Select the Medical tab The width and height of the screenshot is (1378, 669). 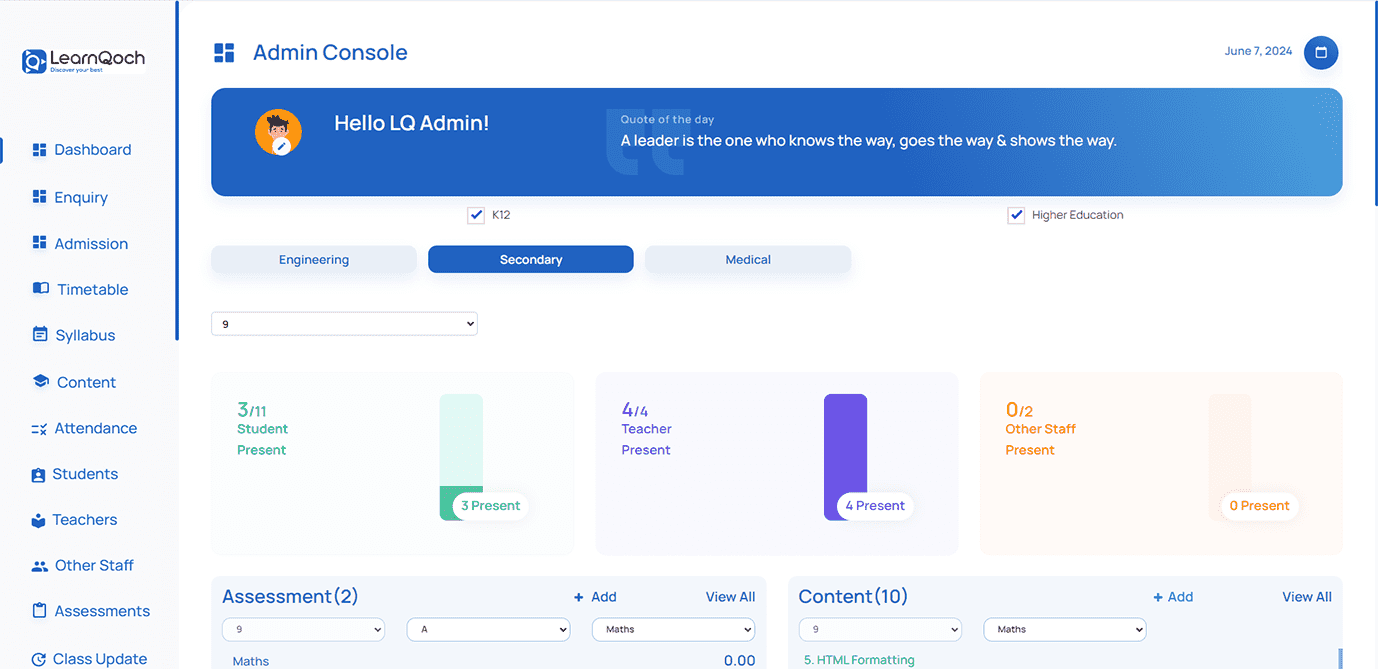tap(747, 260)
